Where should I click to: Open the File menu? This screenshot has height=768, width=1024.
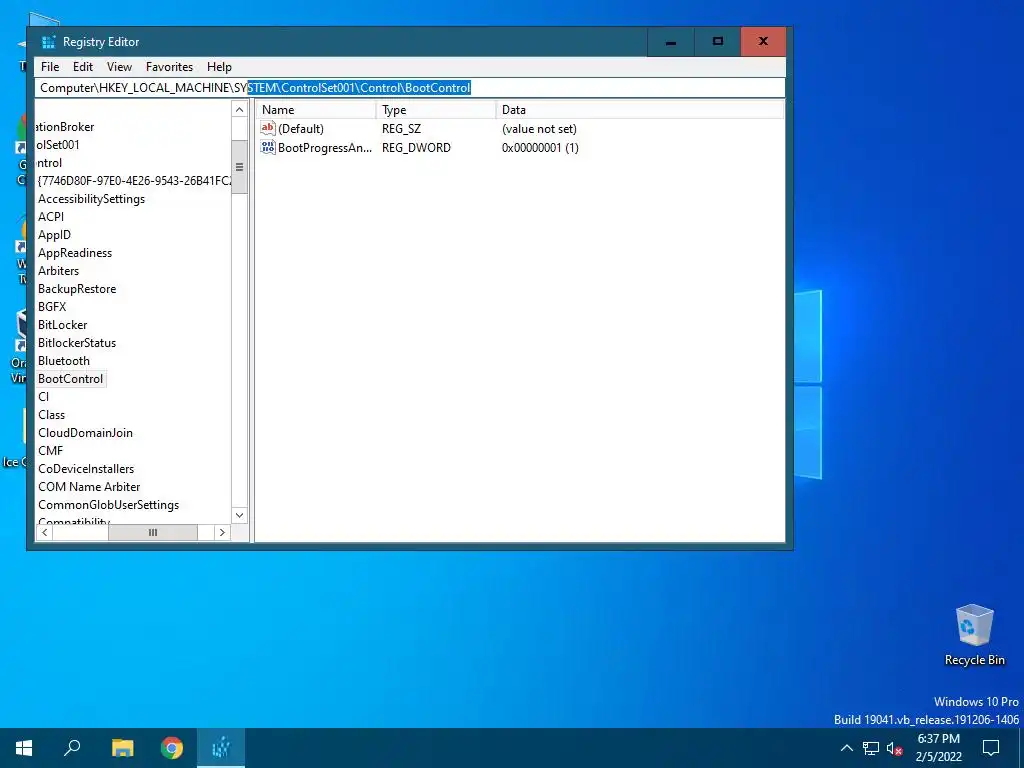[x=50, y=67]
